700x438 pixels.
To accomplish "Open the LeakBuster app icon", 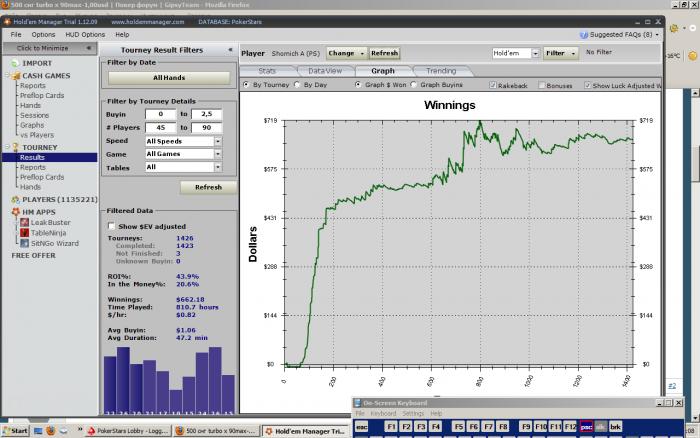I will click(x=24, y=221).
